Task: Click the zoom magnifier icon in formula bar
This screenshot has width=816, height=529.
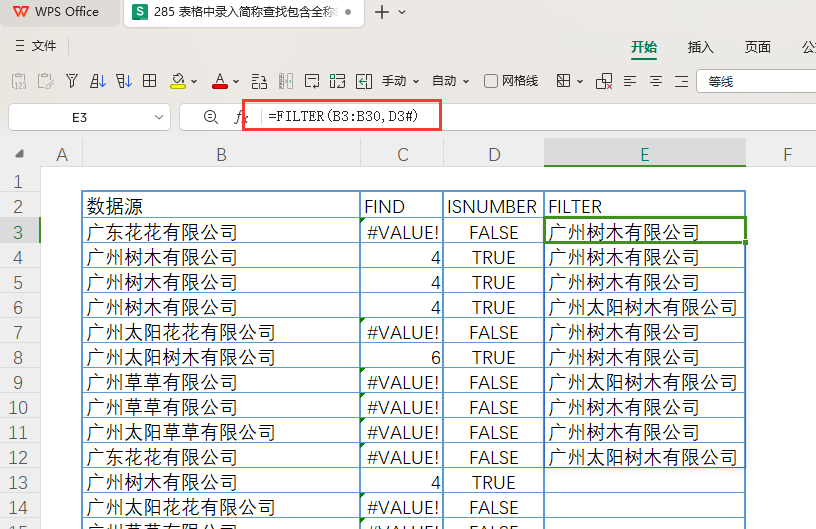Action: pyautogui.click(x=210, y=117)
